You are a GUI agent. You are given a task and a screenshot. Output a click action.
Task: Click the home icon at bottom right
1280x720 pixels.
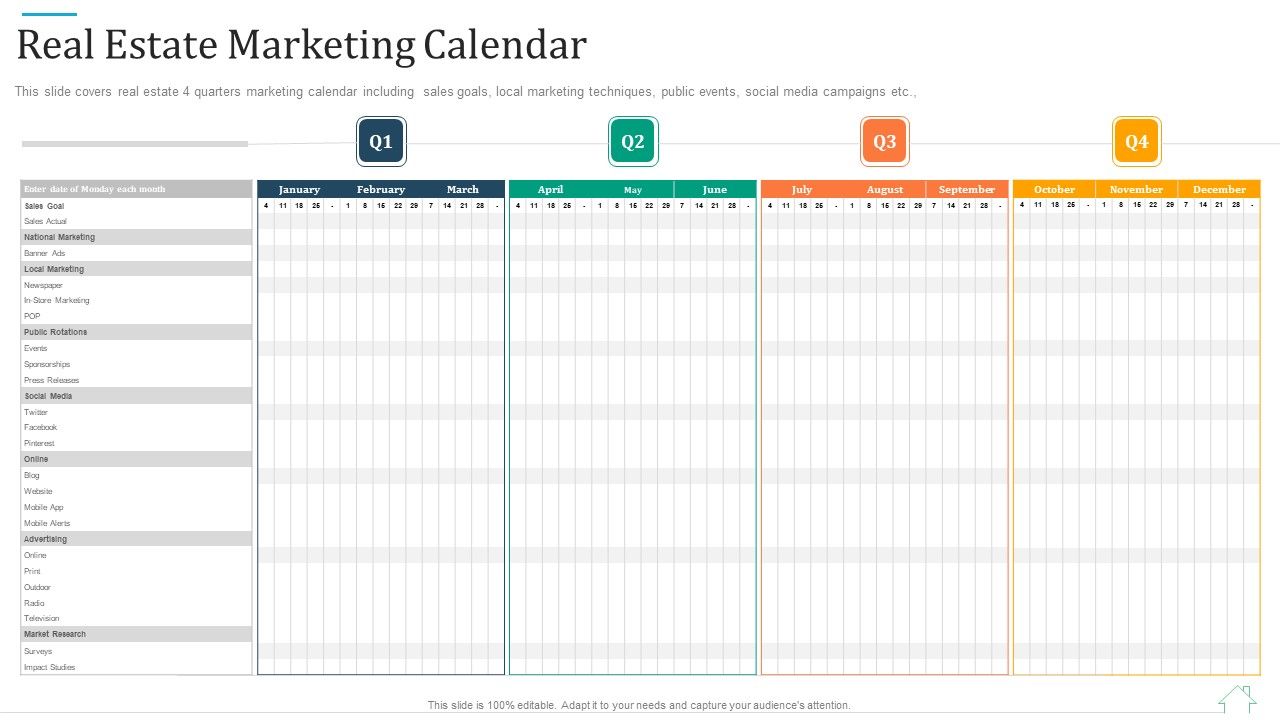tap(1237, 699)
